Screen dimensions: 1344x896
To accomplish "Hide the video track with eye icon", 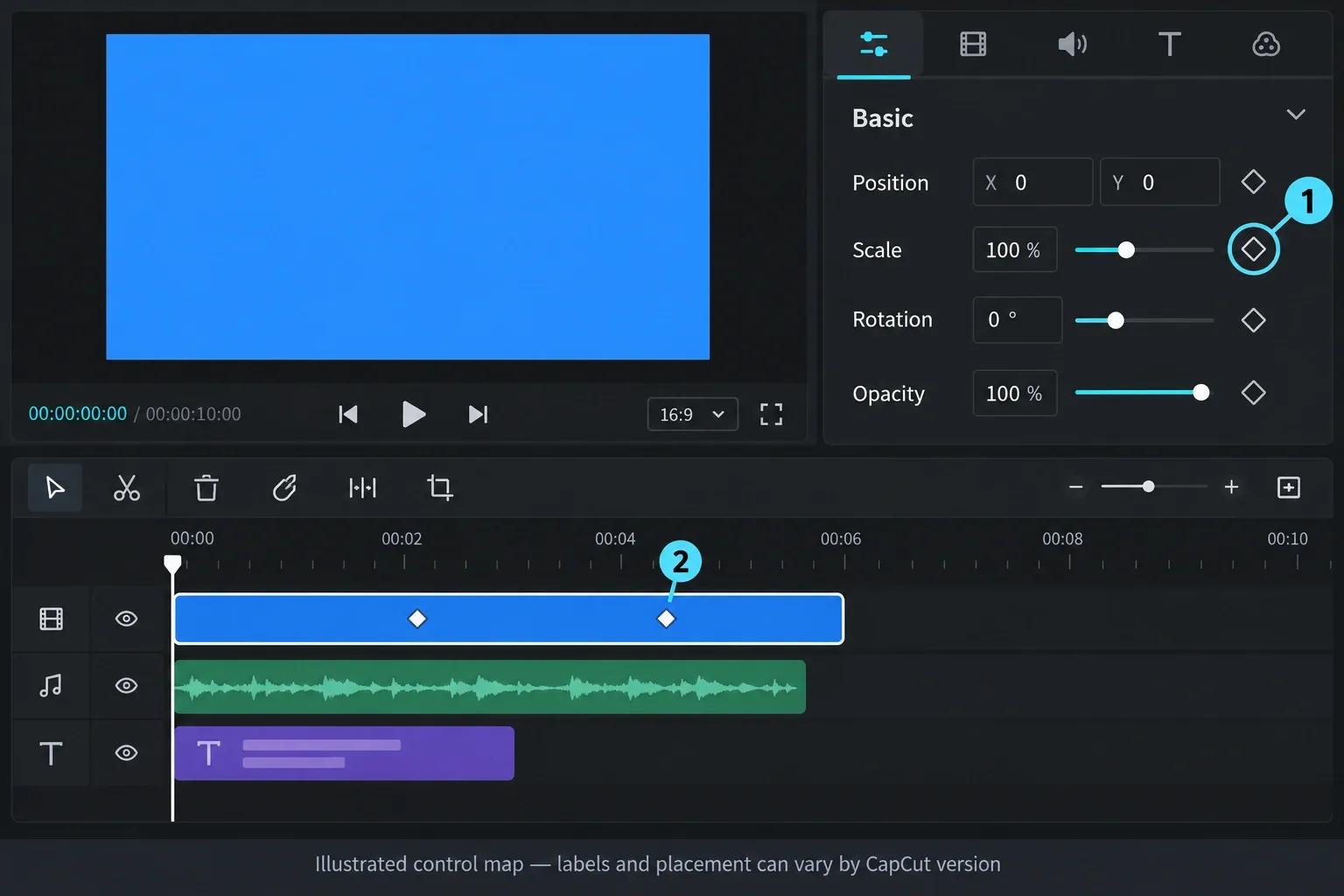I will (126, 619).
